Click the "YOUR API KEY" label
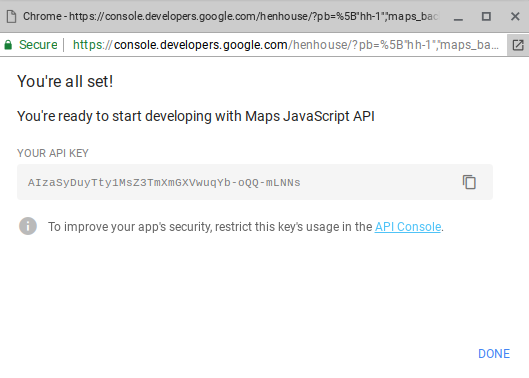This screenshot has height=378, width=529. tap(53, 153)
